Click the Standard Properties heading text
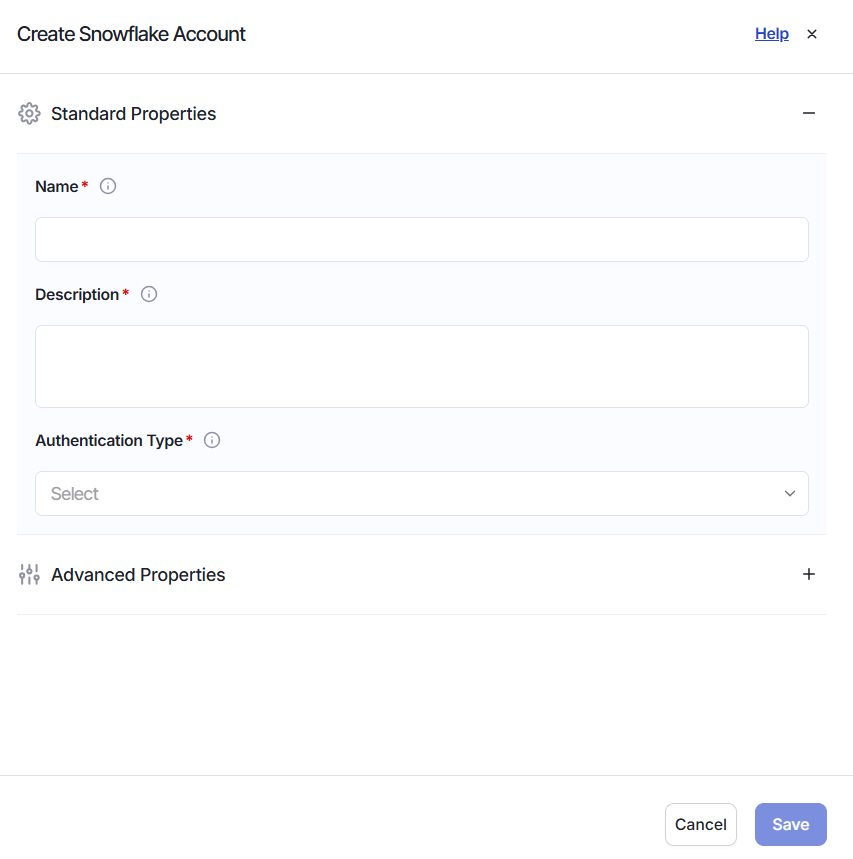Screen dimensions: 853x859 (x=134, y=114)
